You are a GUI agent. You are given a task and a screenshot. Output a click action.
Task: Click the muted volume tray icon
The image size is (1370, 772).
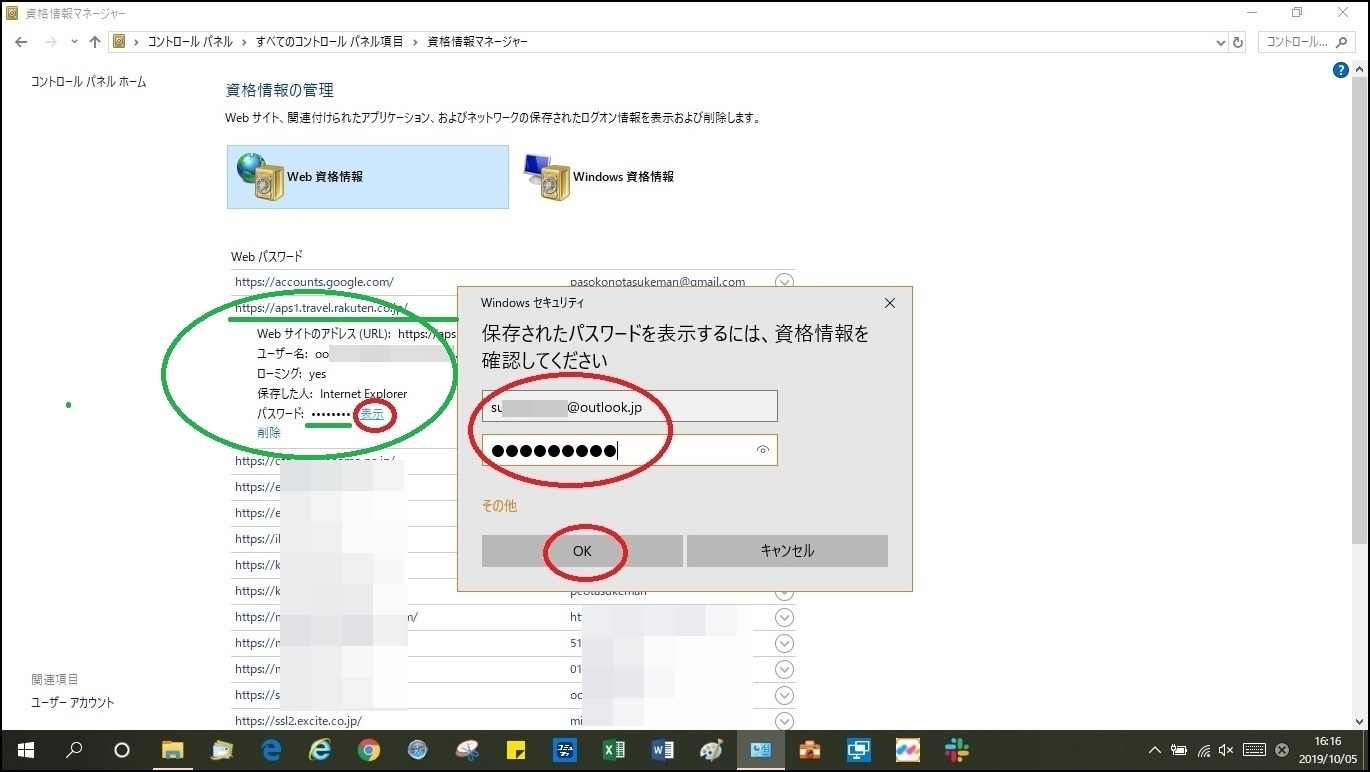click(x=1227, y=750)
